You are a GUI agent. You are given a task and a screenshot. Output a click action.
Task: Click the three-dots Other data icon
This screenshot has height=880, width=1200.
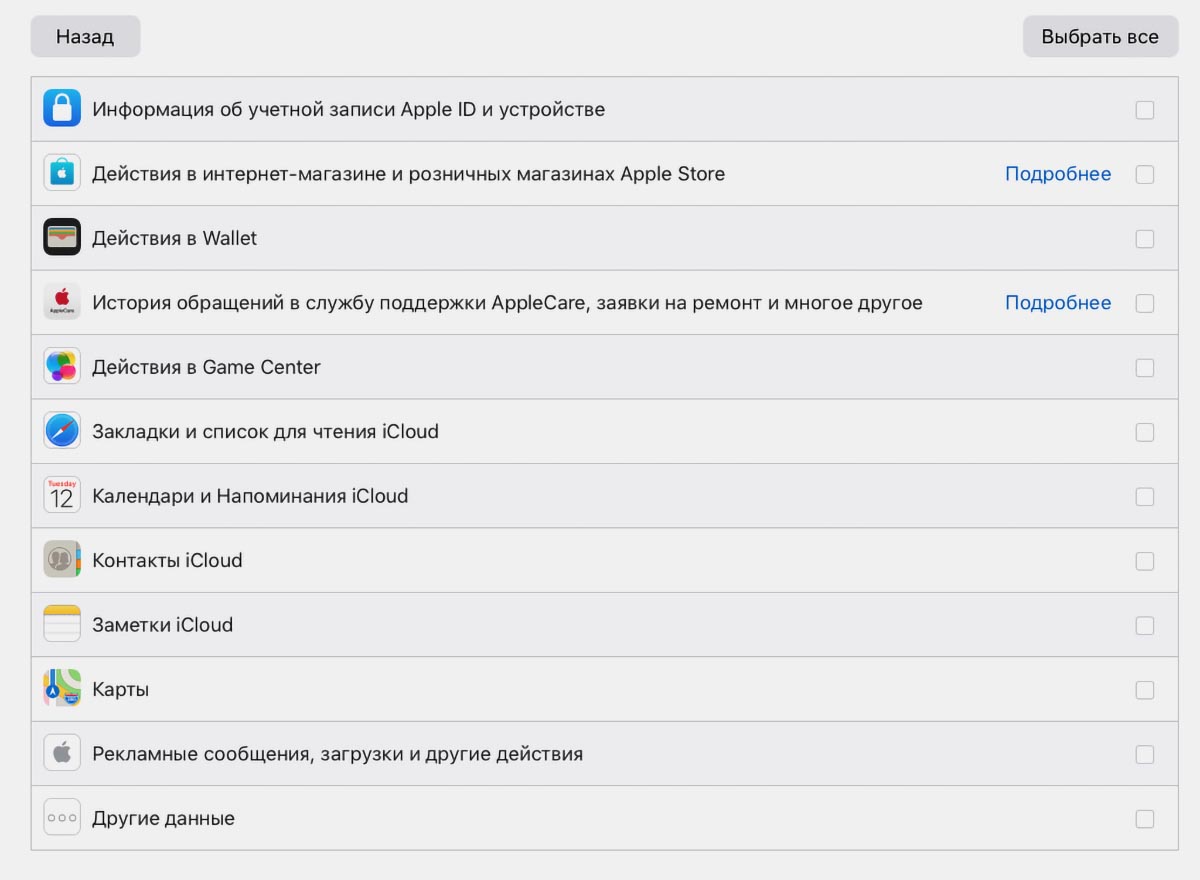pyautogui.click(x=62, y=818)
